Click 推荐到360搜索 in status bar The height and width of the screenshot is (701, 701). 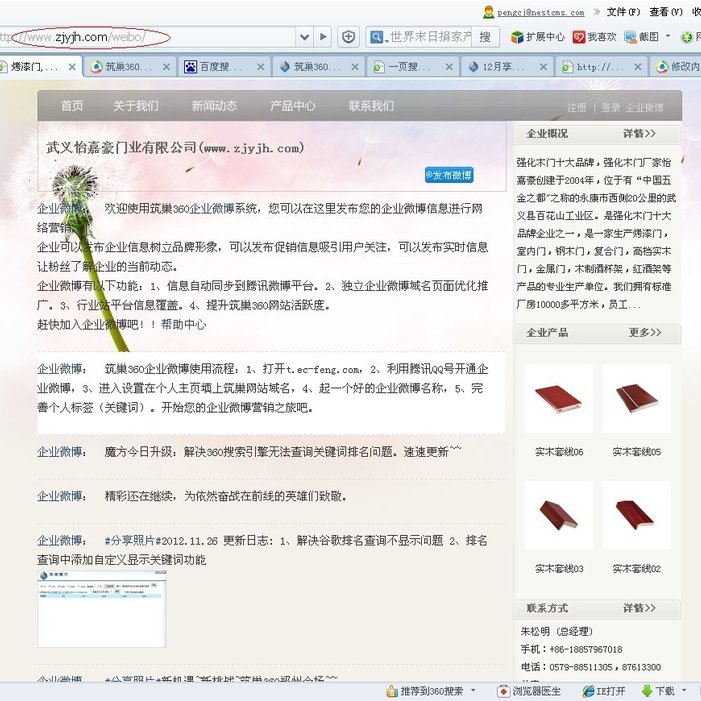point(425,691)
